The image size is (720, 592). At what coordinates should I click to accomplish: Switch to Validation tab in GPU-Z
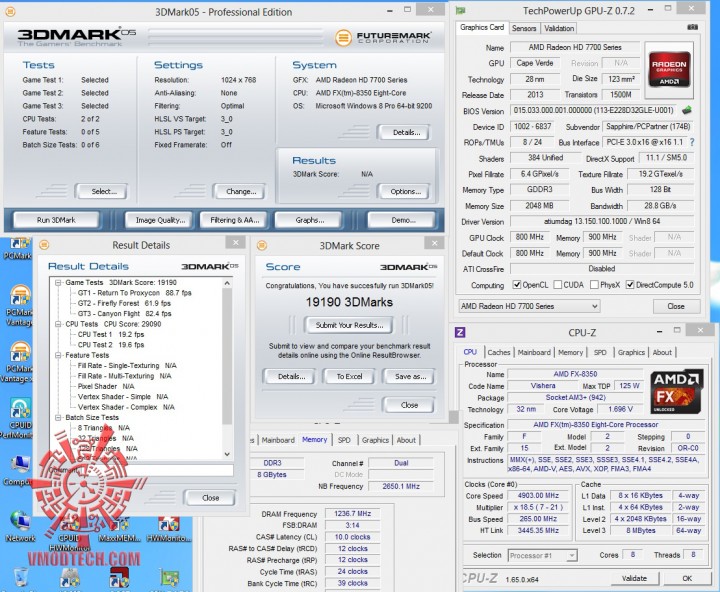[559, 28]
